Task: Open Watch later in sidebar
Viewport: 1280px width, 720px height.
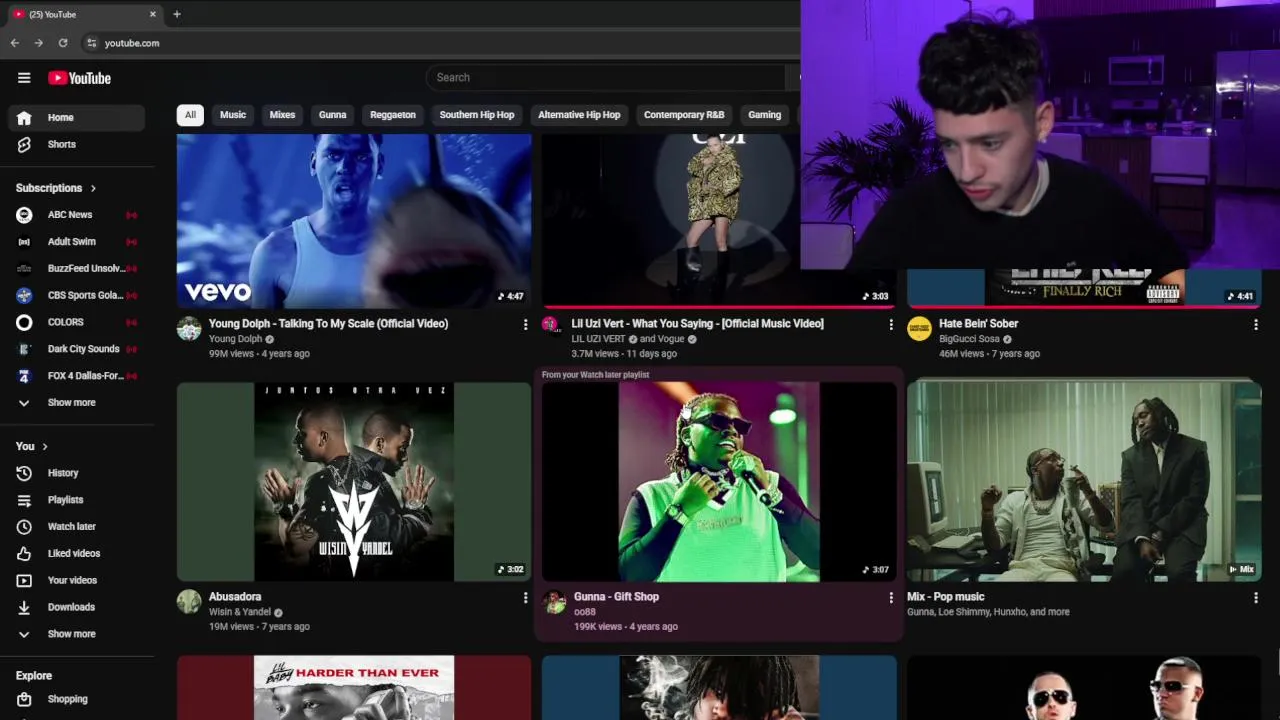Action: 77,526
